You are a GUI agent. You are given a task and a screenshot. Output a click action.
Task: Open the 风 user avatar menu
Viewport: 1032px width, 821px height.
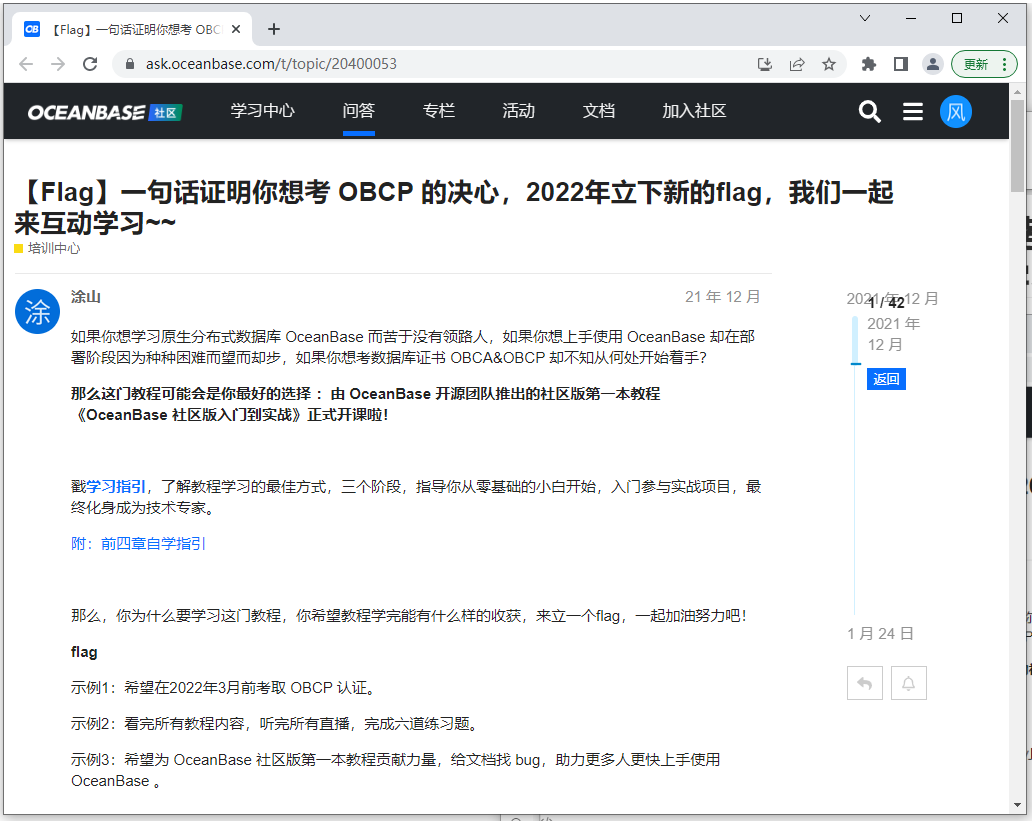pyautogui.click(x=956, y=111)
